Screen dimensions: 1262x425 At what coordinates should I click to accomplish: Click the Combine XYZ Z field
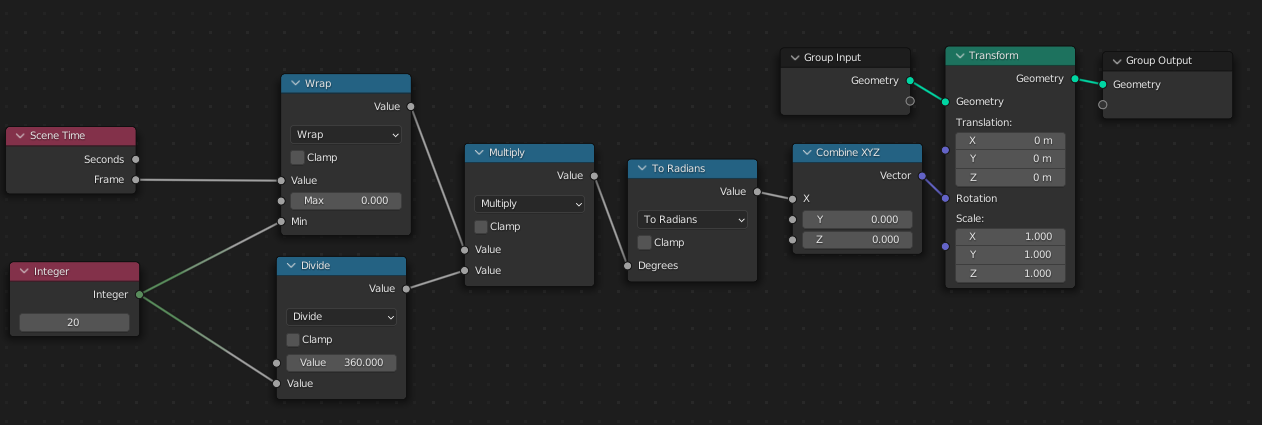click(858, 240)
